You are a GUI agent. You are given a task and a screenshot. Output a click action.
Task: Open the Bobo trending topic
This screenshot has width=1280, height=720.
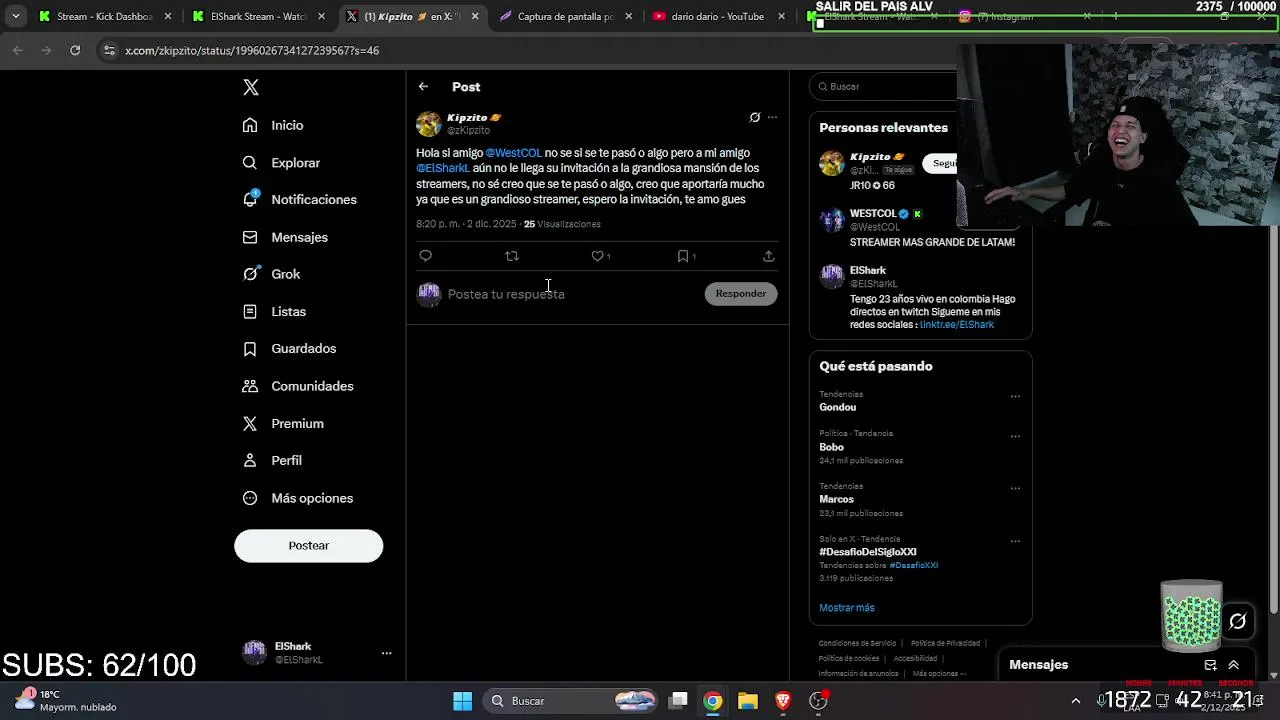coord(831,447)
